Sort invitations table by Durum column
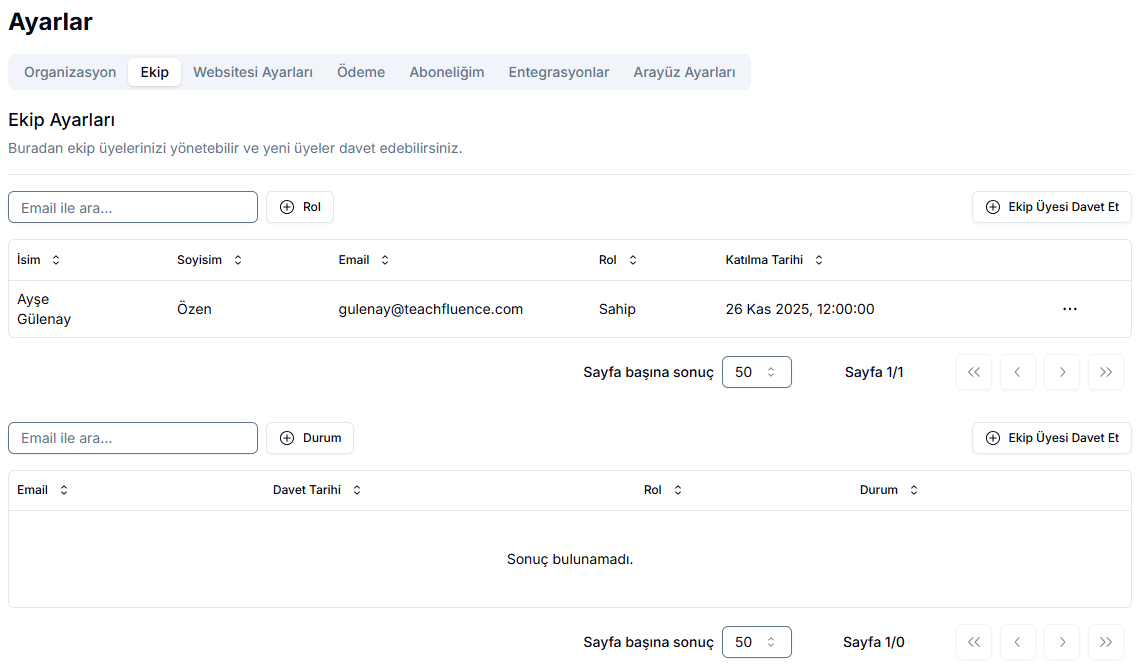The width and height of the screenshot is (1142, 672). [888, 490]
